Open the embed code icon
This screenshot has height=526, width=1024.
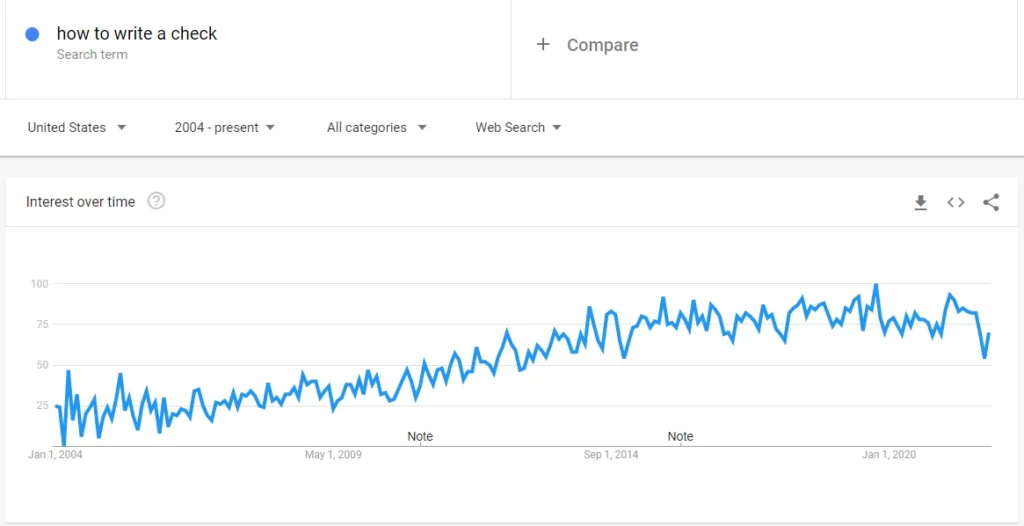coord(955,203)
